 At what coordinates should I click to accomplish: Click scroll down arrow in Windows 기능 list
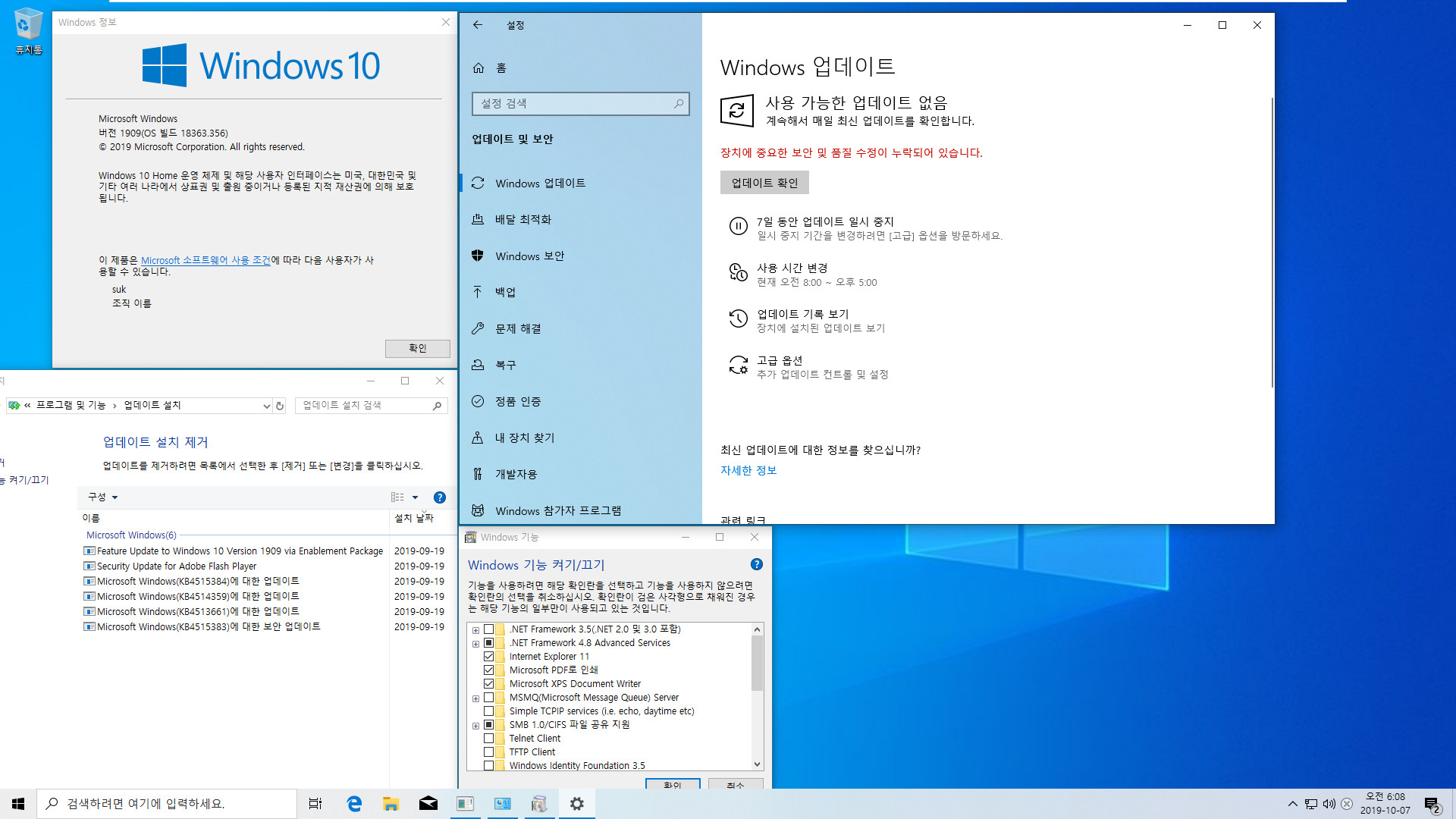(757, 764)
